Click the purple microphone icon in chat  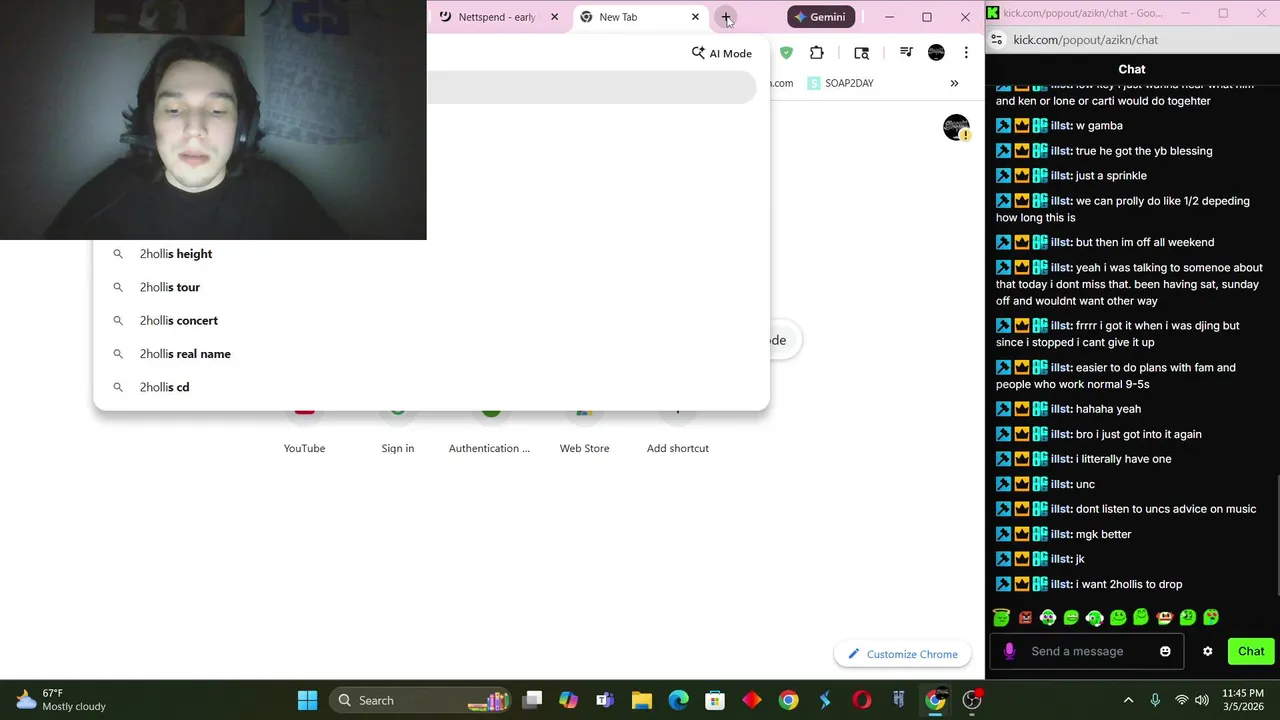point(1009,651)
